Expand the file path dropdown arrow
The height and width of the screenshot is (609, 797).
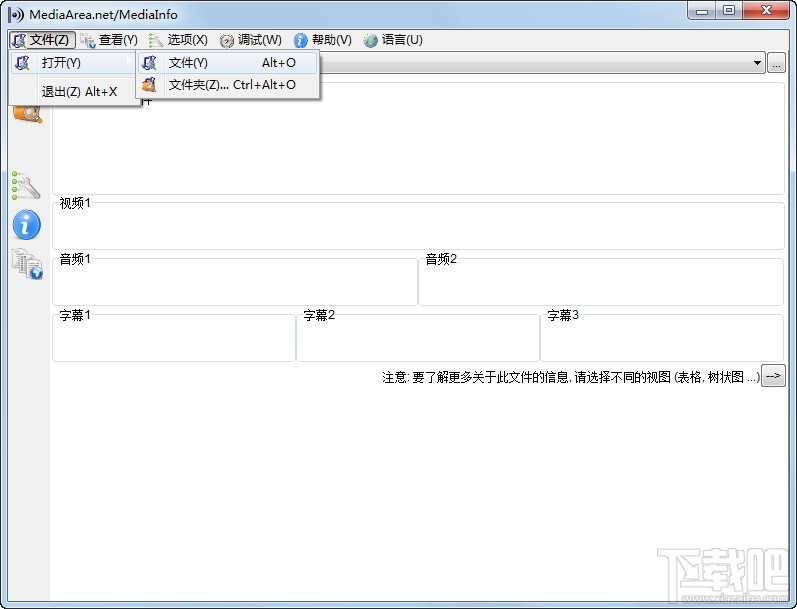tap(757, 63)
